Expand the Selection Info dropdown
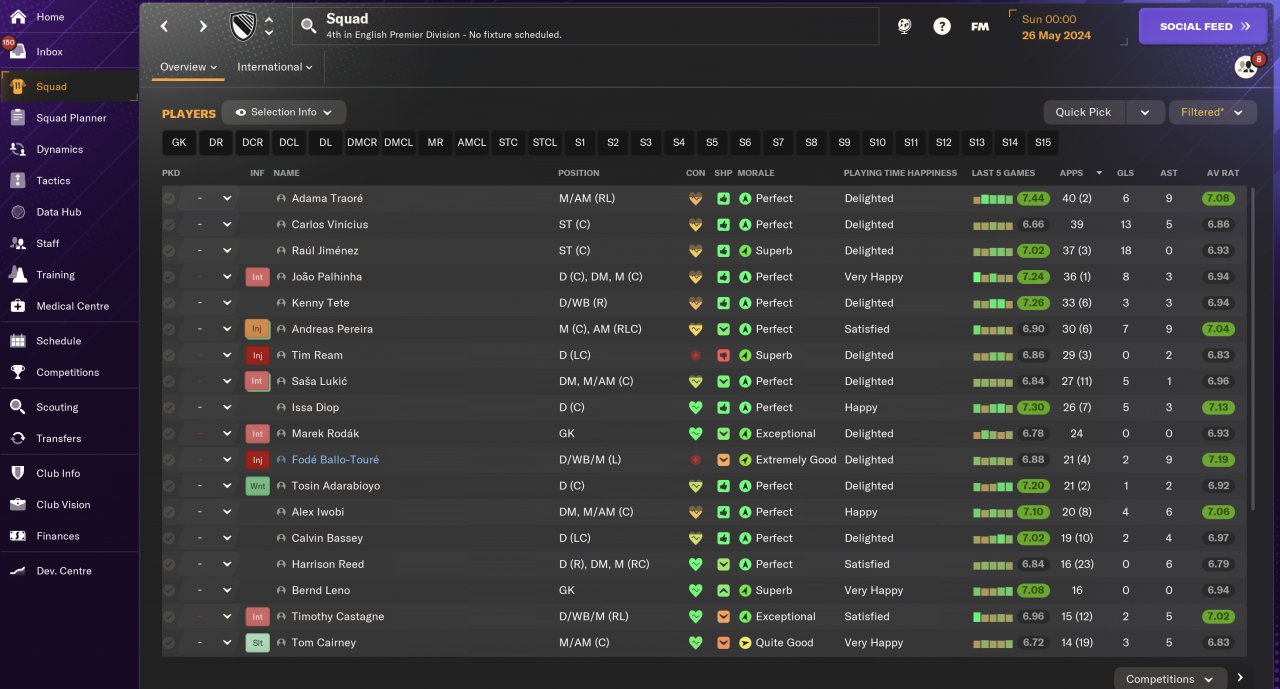1280x689 pixels. 284,112
